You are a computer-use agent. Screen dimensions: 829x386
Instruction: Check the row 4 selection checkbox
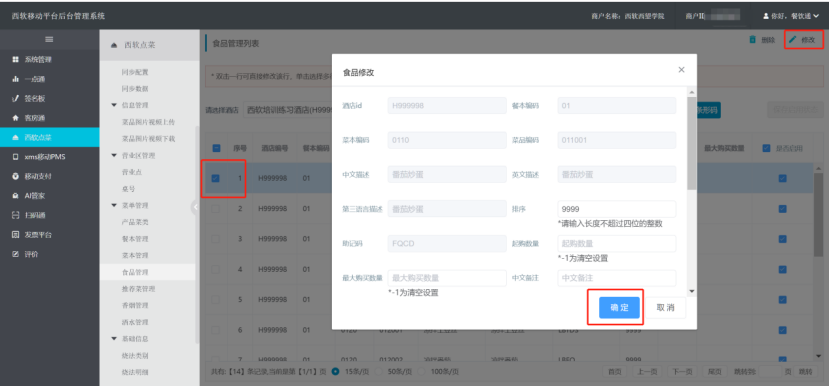pyautogui.click(x=215, y=269)
